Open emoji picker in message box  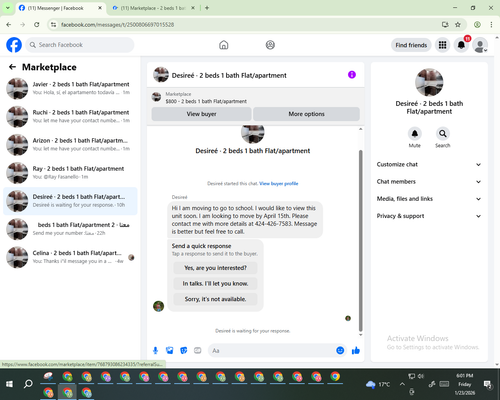(340, 350)
